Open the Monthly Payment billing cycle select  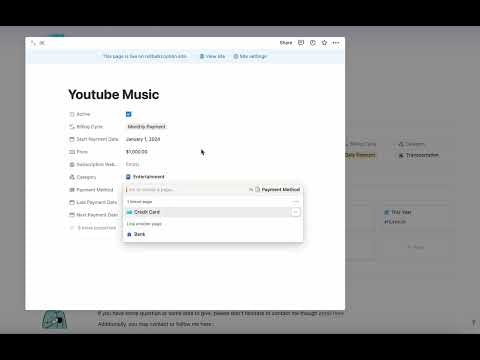pyautogui.click(x=146, y=127)
